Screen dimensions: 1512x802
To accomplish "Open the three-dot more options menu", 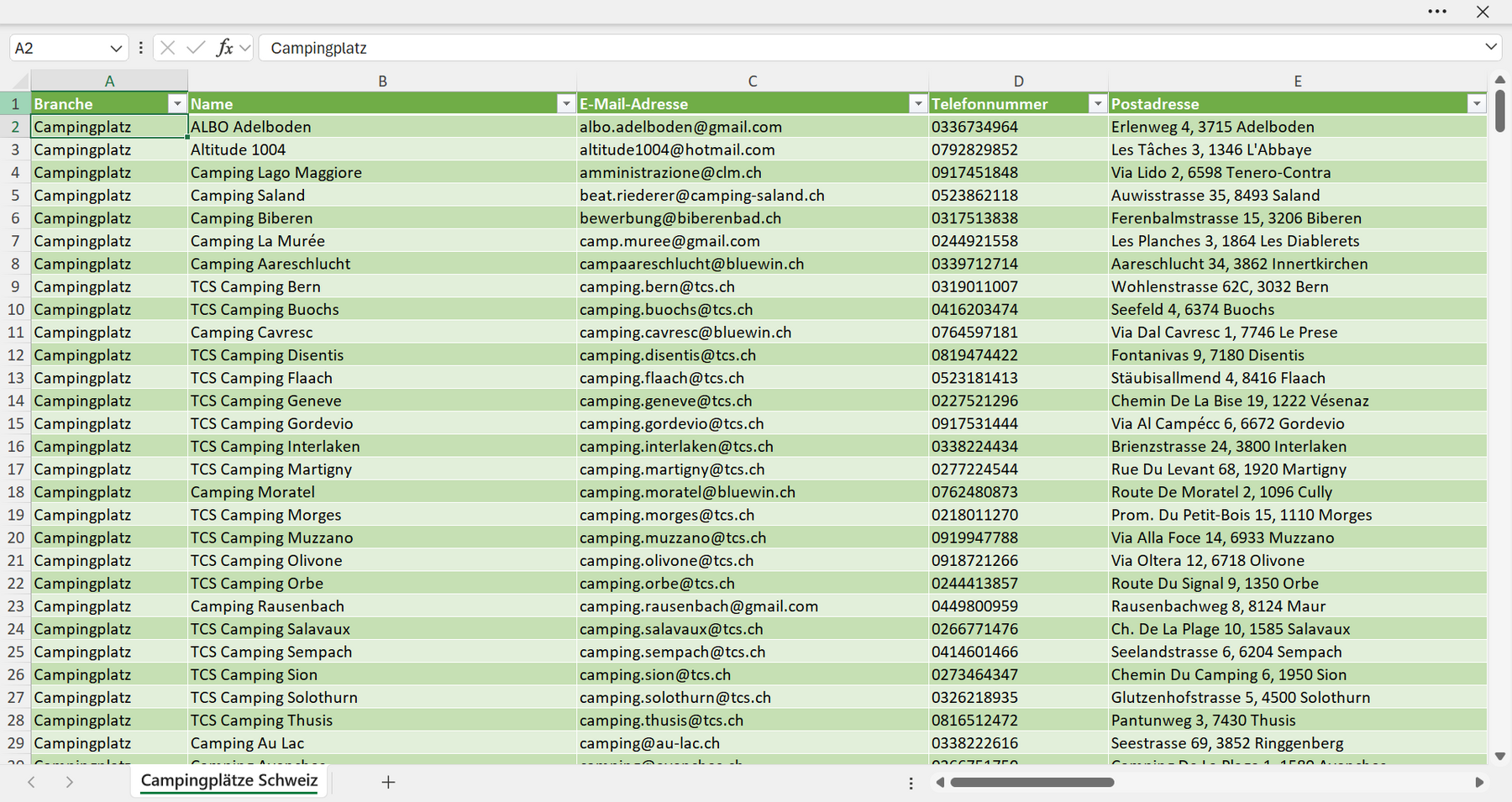I will coord(1437,12).
